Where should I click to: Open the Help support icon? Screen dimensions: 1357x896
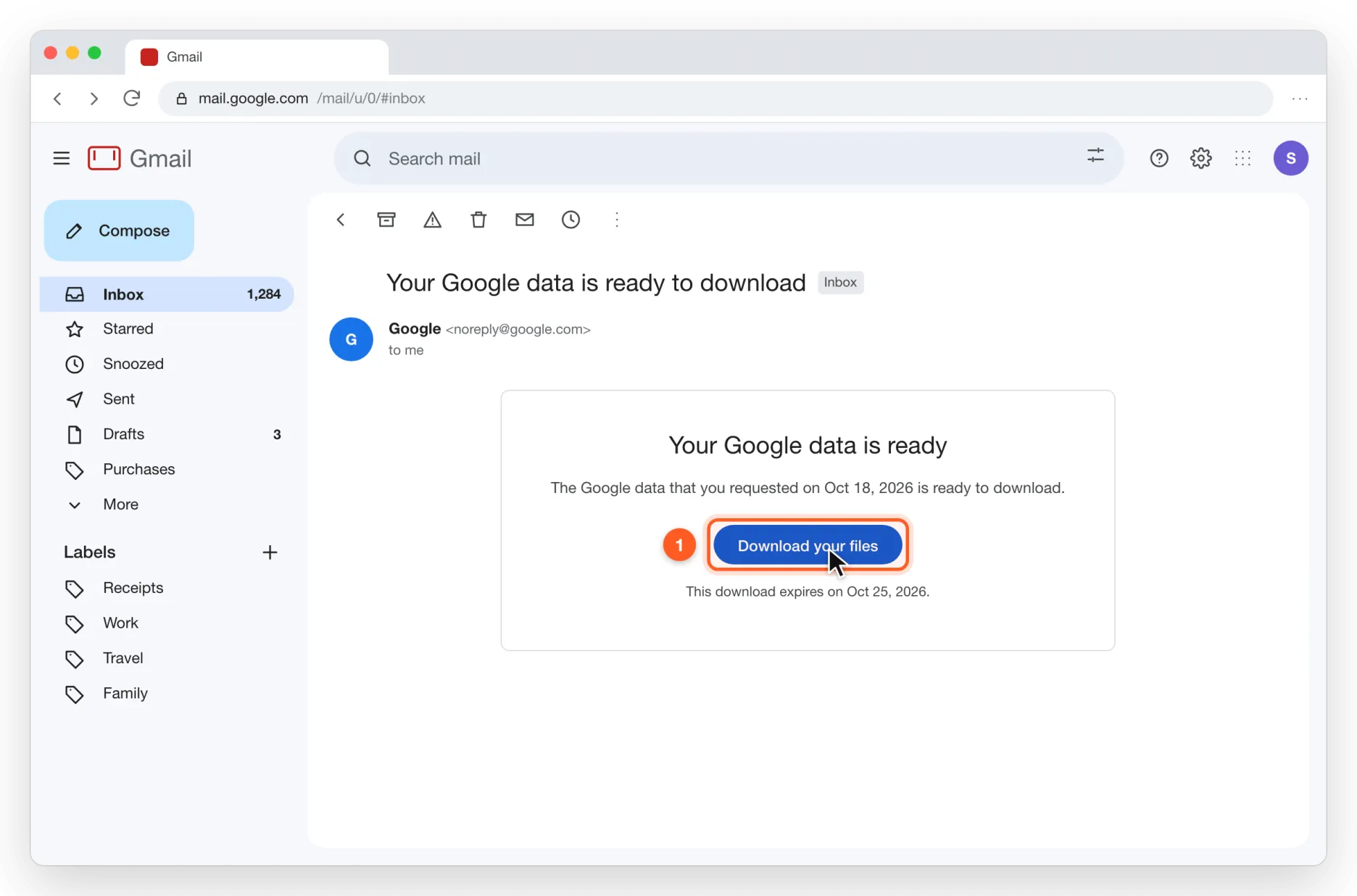(x=1159, y=158)
